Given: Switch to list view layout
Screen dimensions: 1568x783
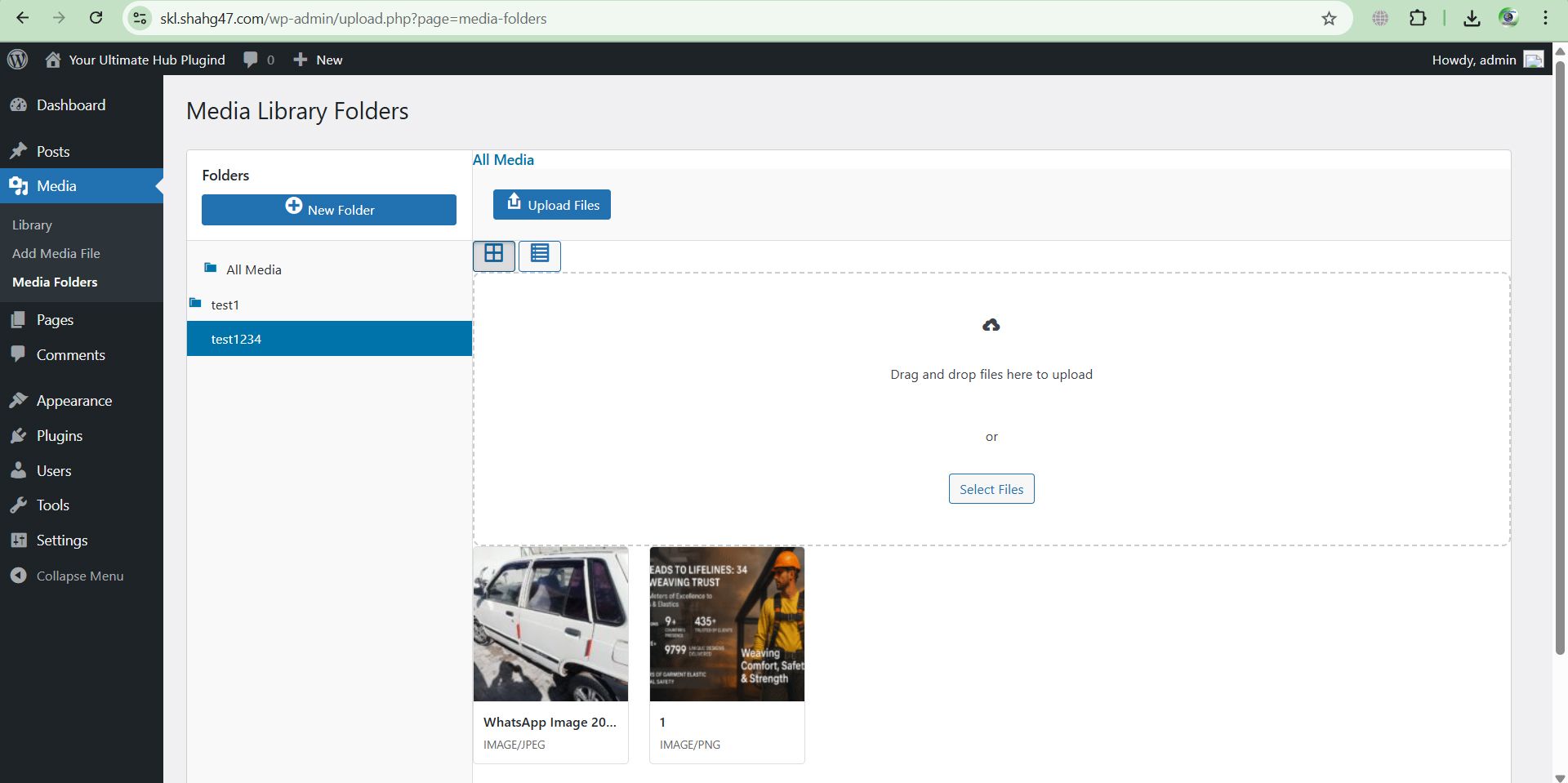Looking at the screenshot, I should pyautogui.click(x=539, y=255).
